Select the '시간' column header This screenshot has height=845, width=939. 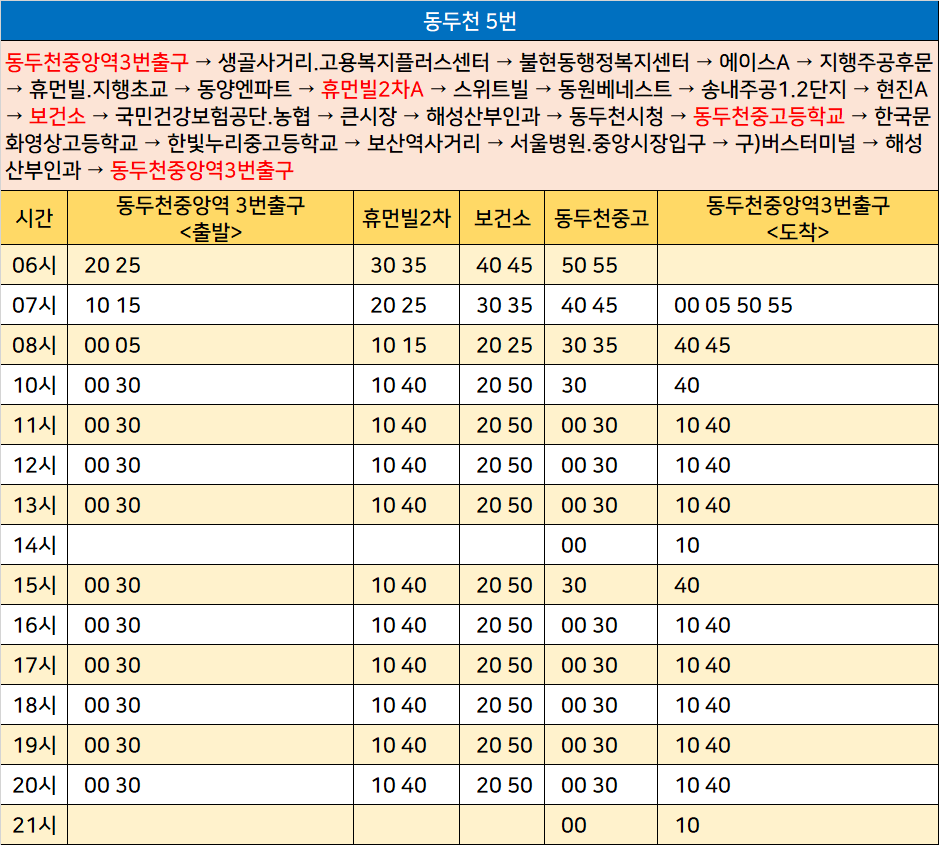[34, 217]
